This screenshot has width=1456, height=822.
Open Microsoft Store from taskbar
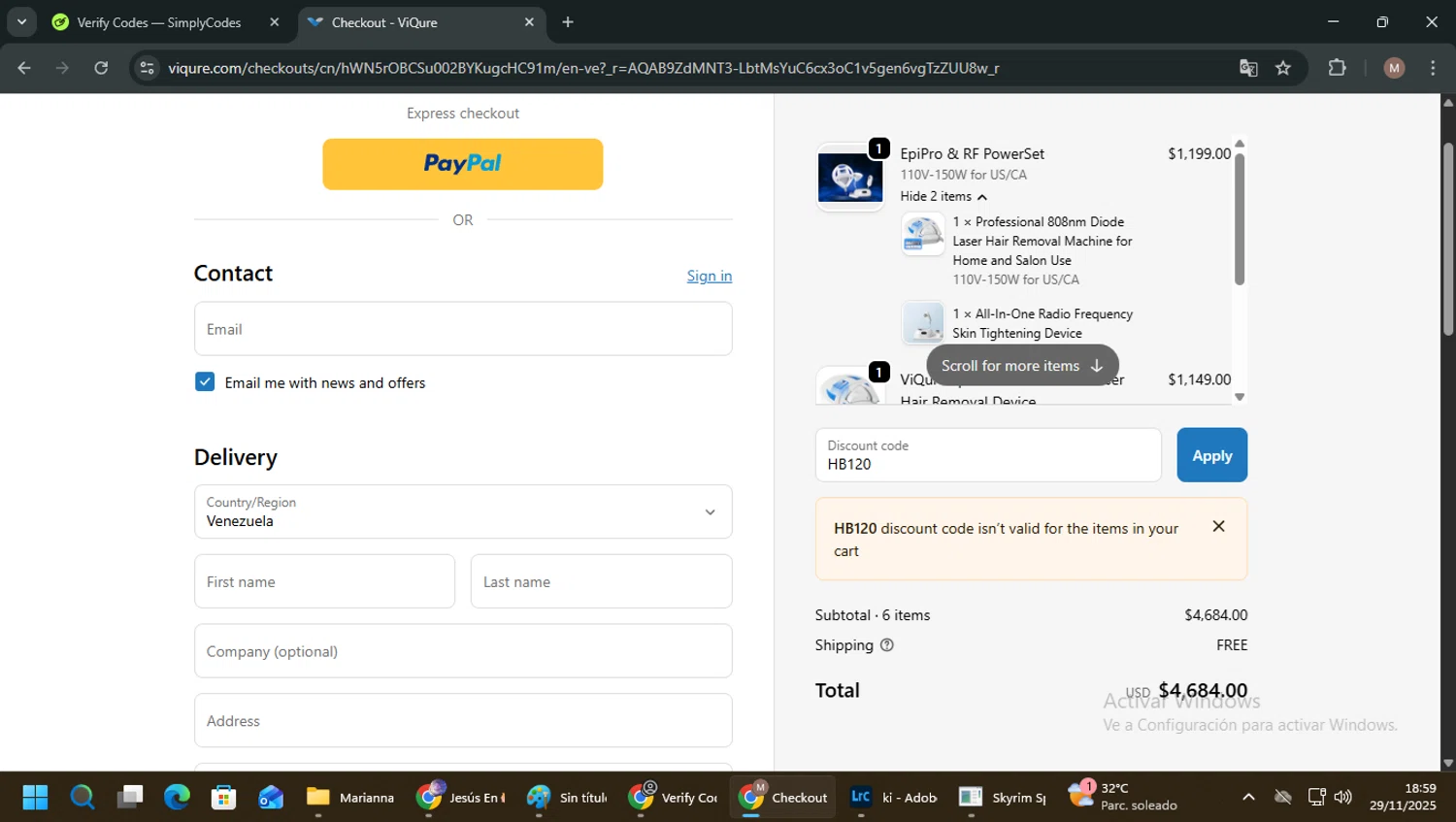click(x=224, y=797)
